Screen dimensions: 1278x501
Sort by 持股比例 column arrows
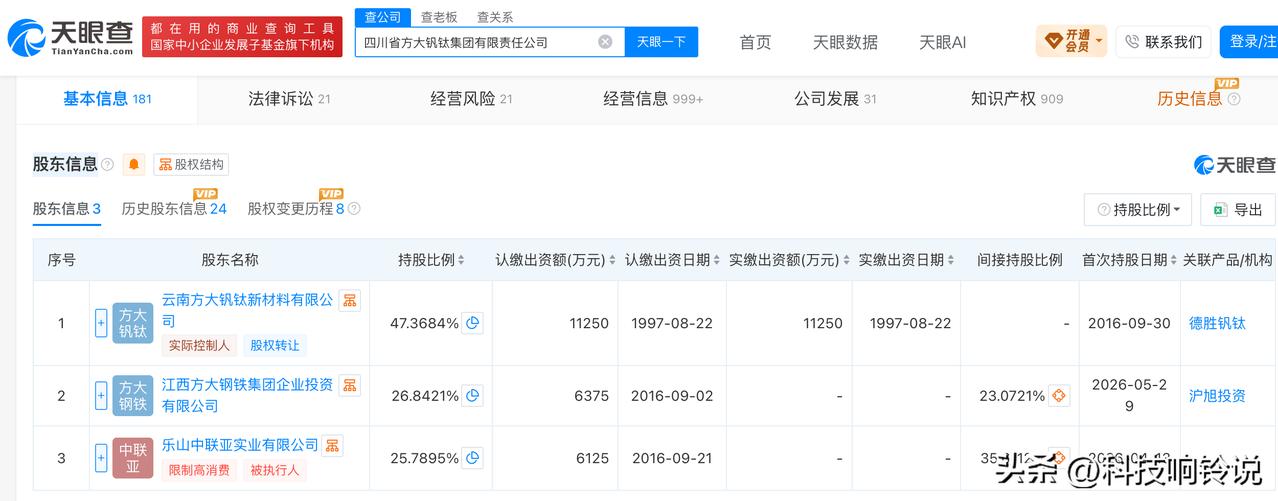pos(461,260)
